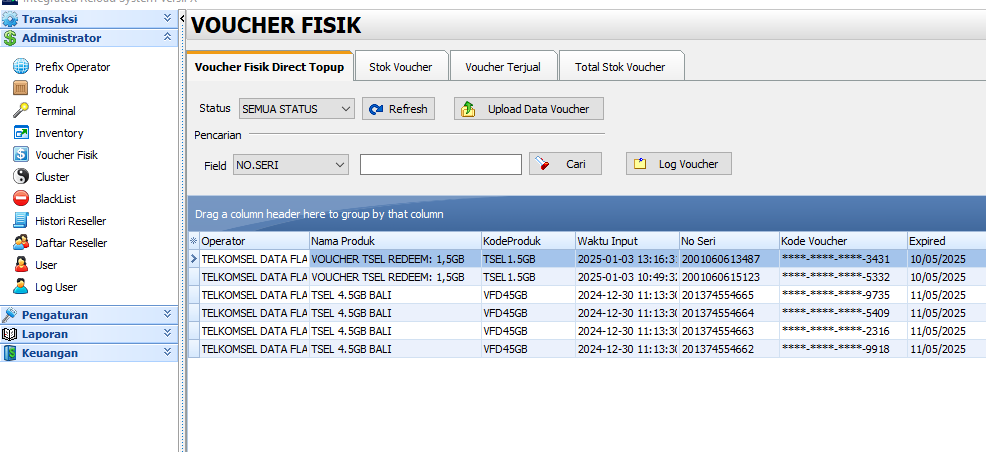Open the Field NO.SERI dropdown
Screen dimensions: 986x452
(x=291, y=165)
